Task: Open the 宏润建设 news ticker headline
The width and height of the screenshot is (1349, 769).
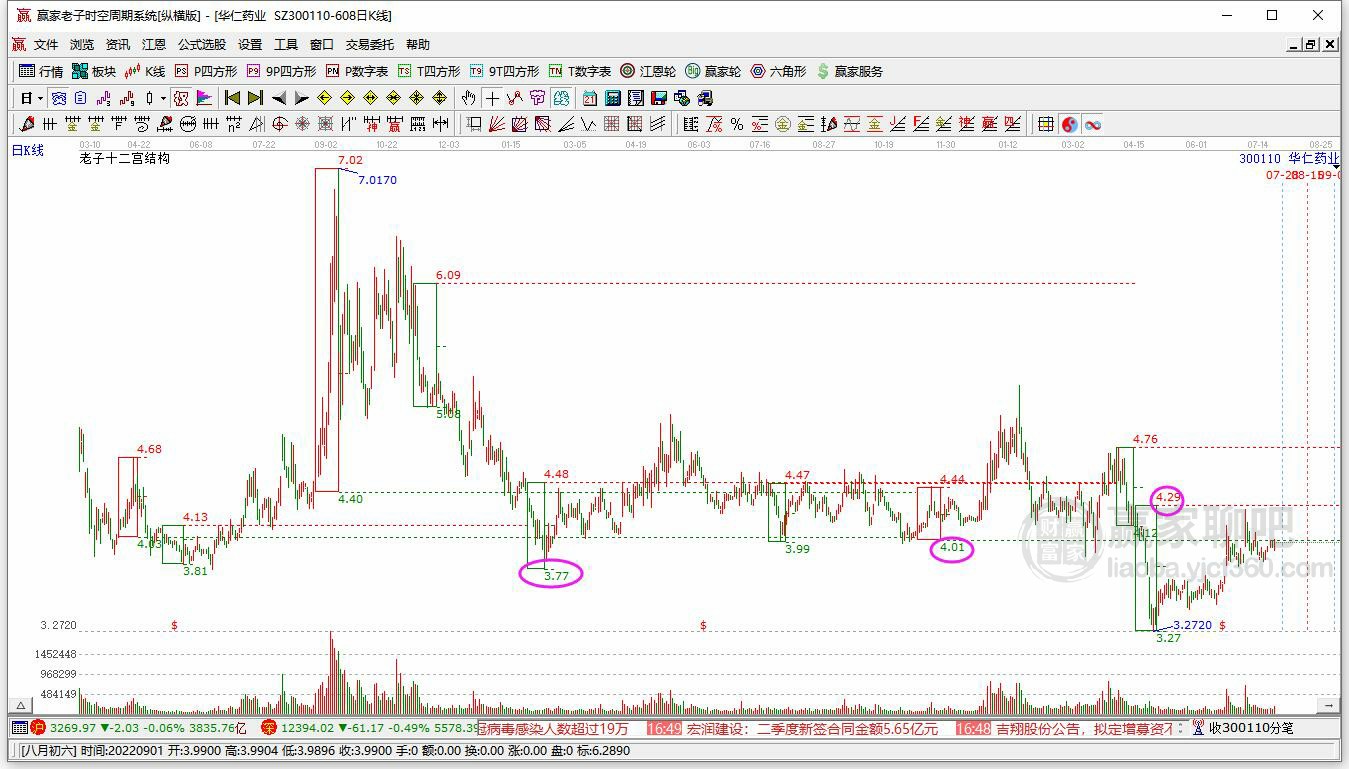Action: (813, 729)
